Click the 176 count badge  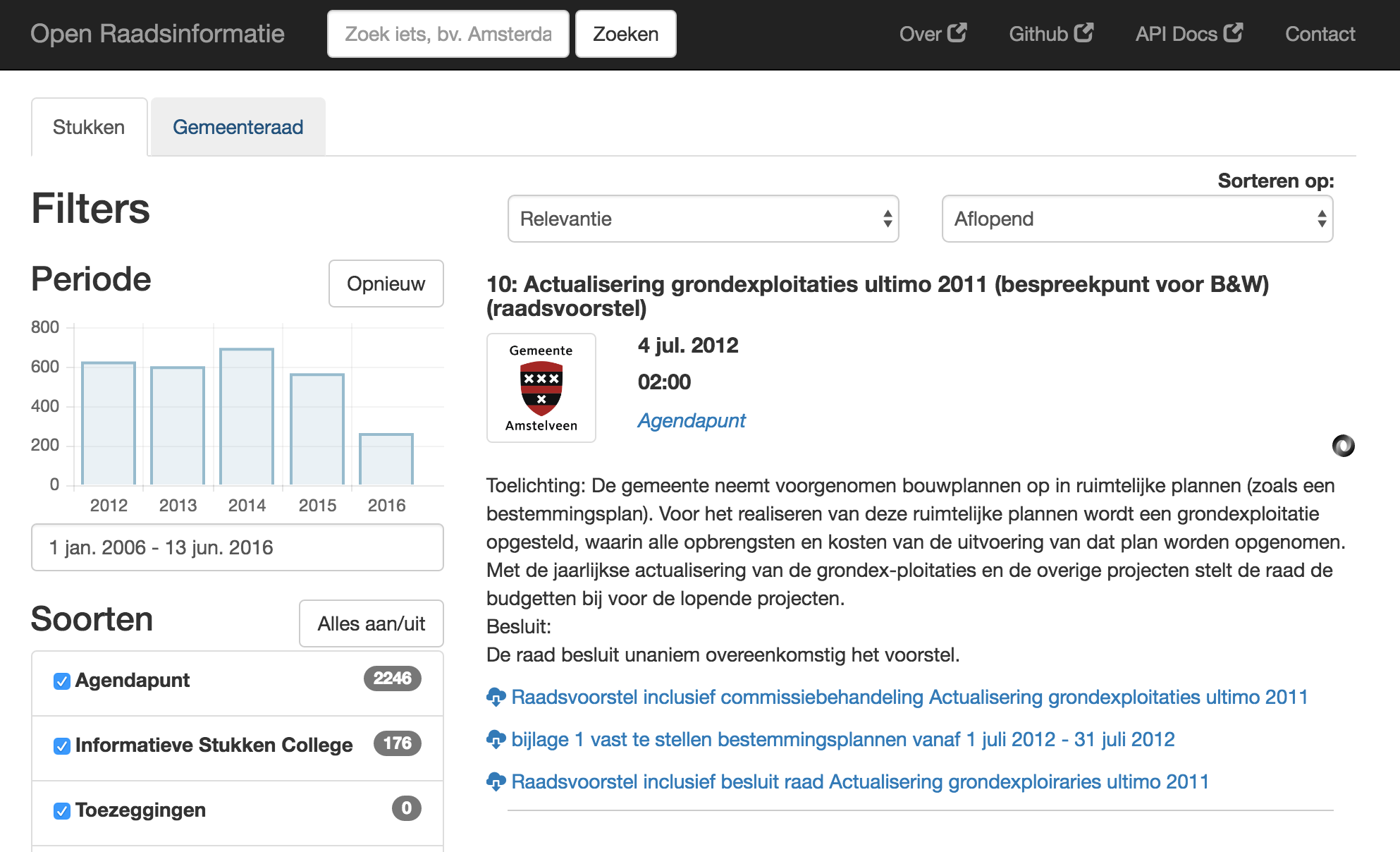(398, 743)
